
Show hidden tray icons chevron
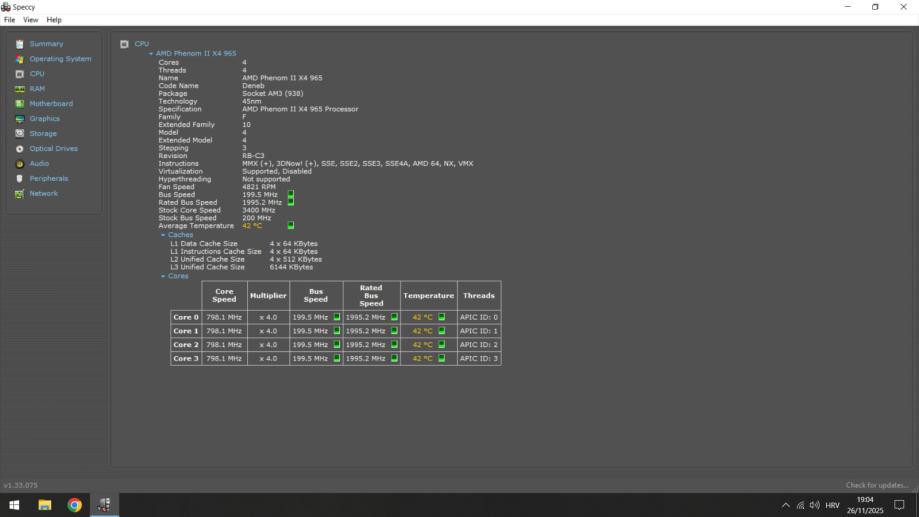point(785,505)
